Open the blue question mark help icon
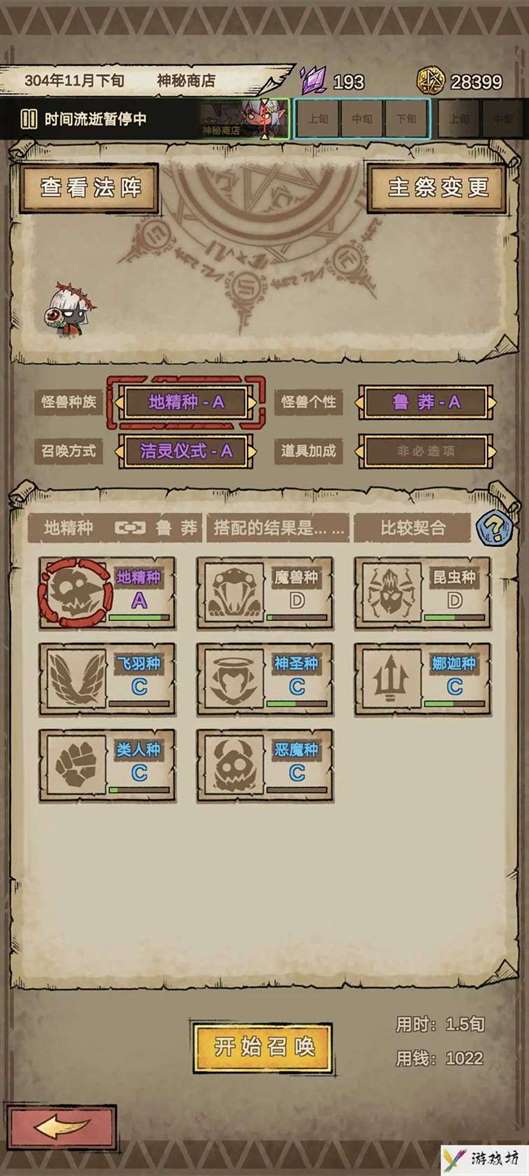The height and width of the screenshot is (1176, 529). tap(494, 526)
